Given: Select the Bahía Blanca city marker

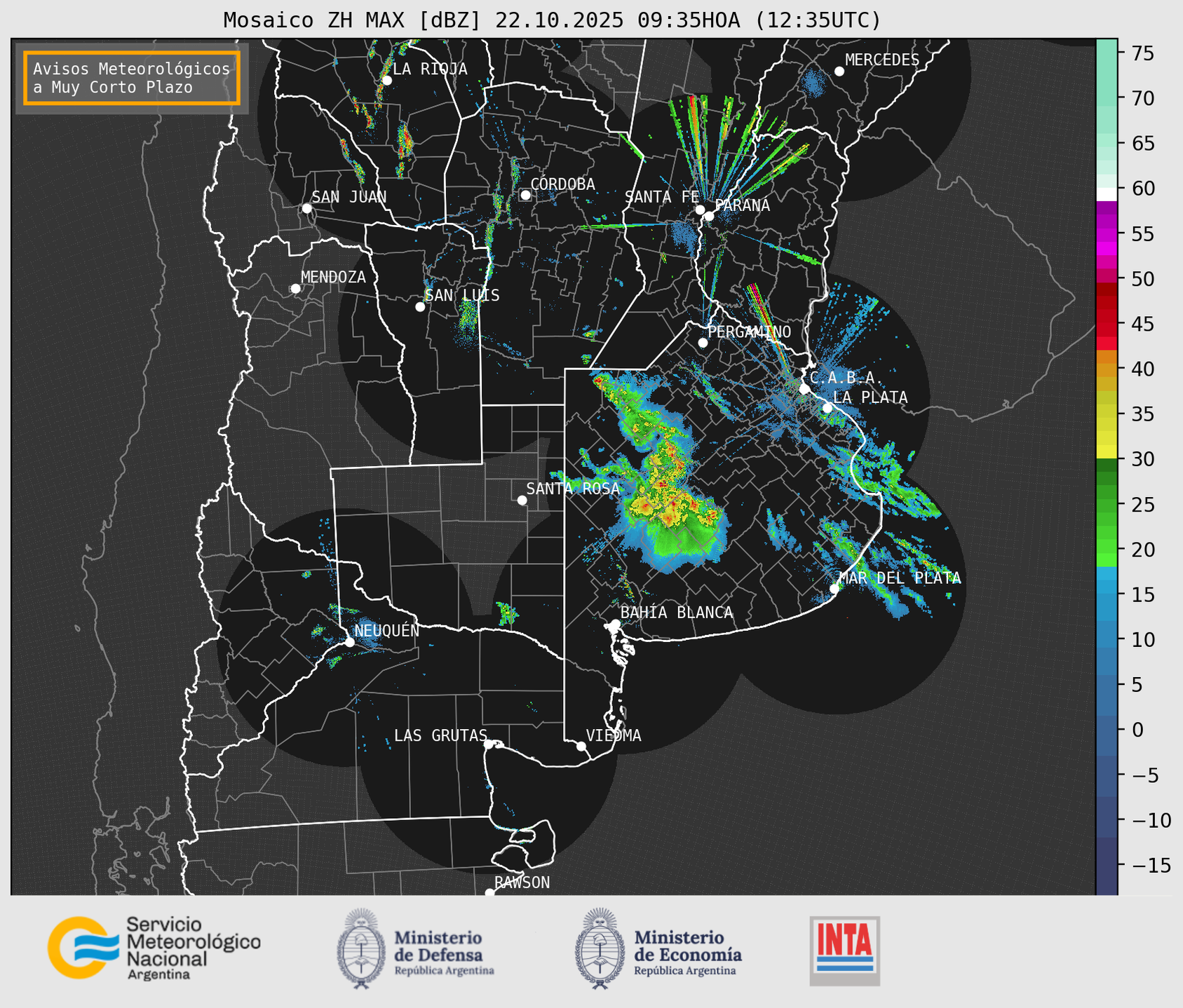Looking at the screenshot, I should click(615, 624).
